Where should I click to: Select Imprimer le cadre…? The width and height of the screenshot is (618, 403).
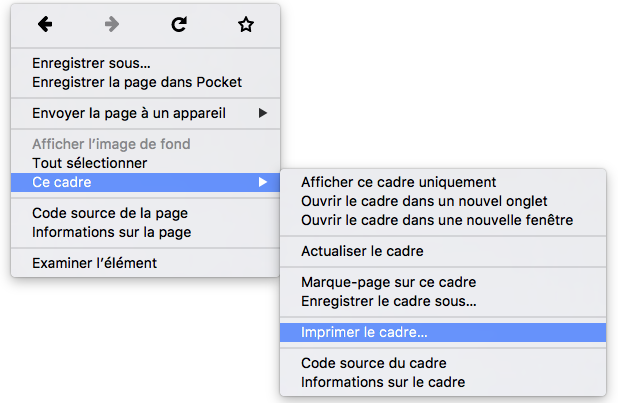[364, 332]
